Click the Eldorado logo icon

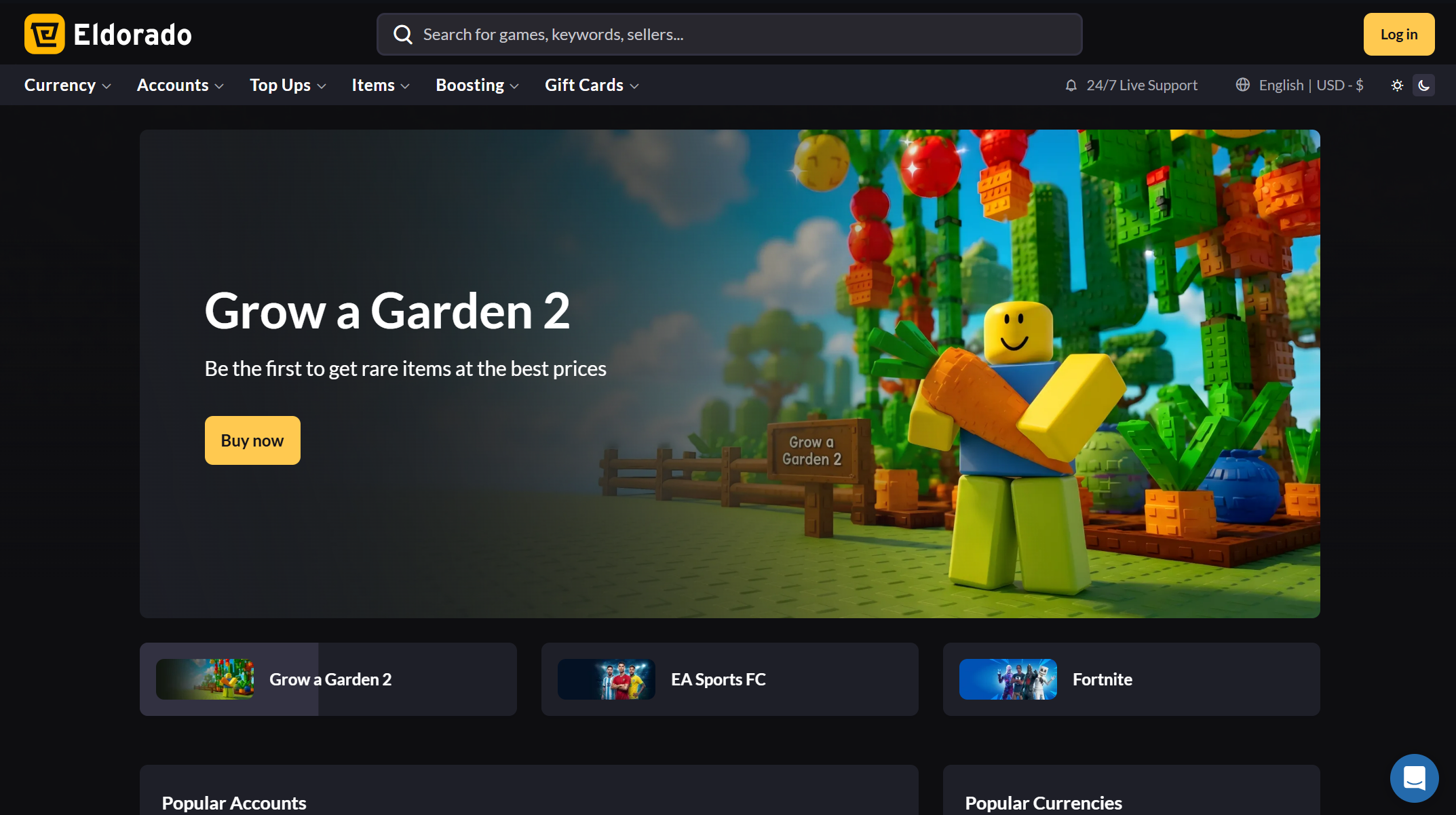click(x=45, y=34)
